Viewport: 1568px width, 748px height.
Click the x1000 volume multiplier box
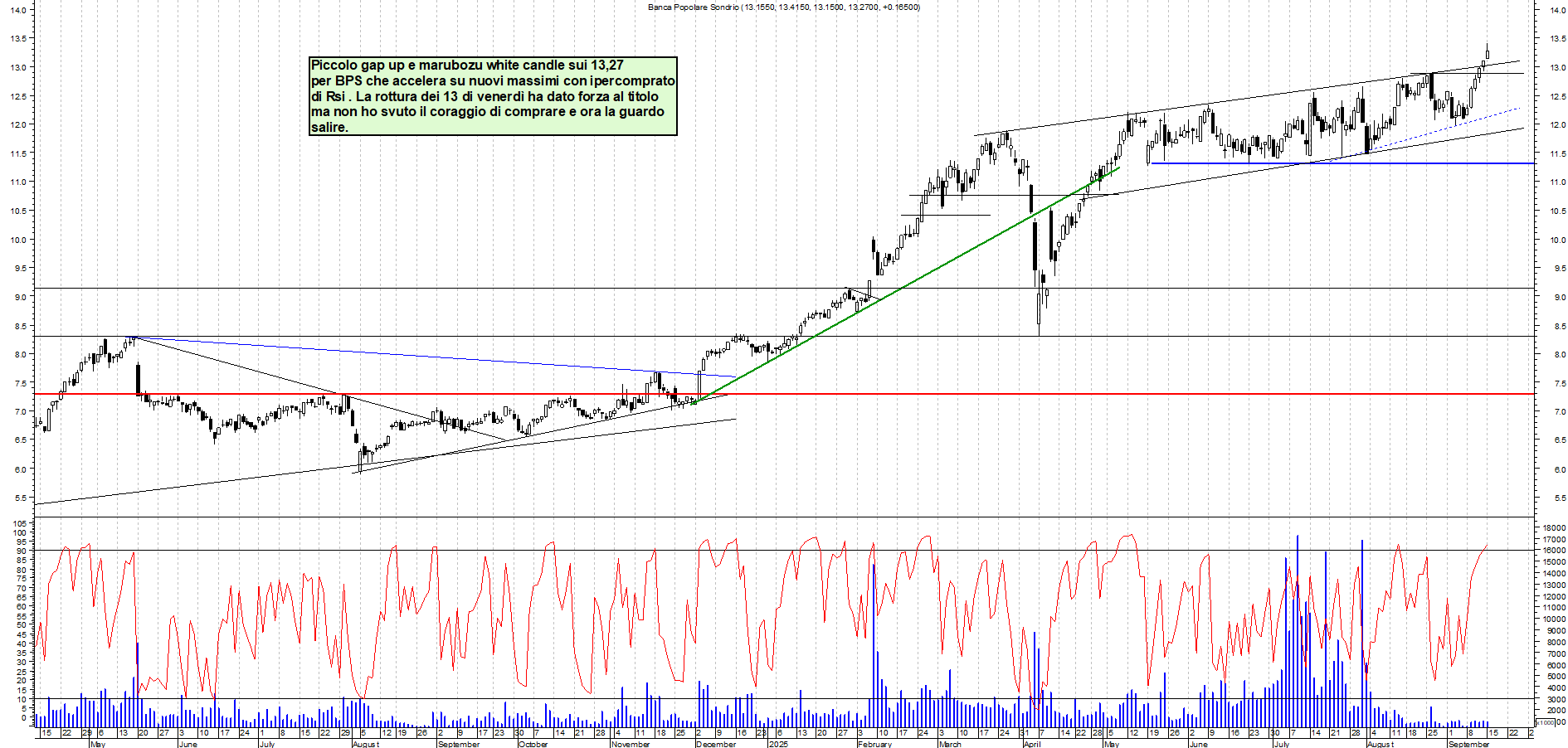pyautogui.click(x=1545, y=723)
